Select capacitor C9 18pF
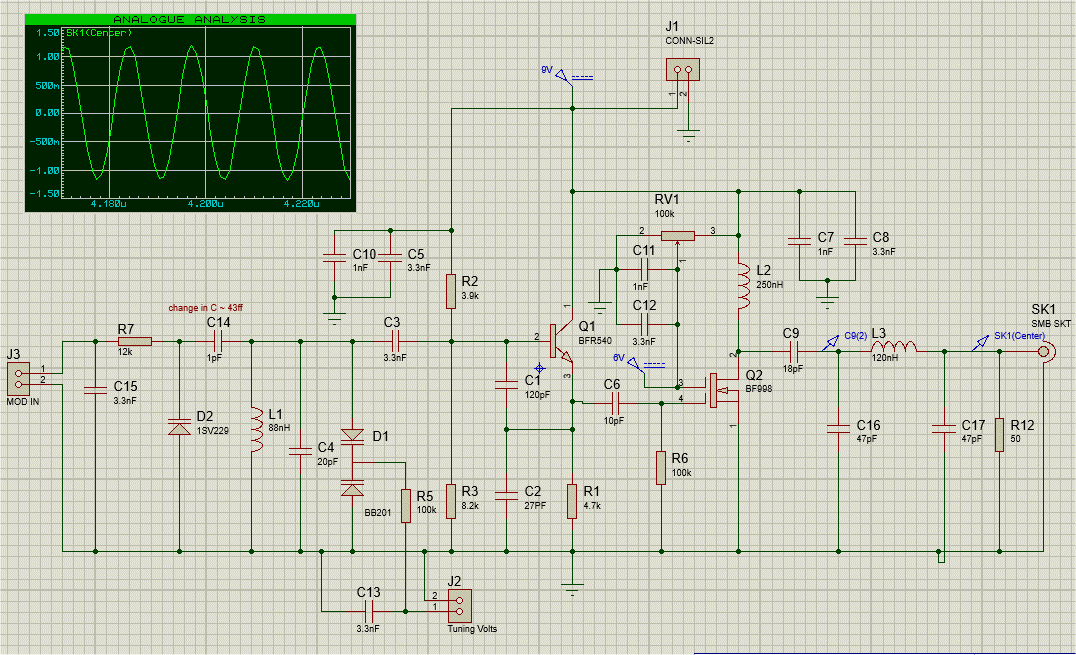1076x655 pixels. tap(794, 352)
